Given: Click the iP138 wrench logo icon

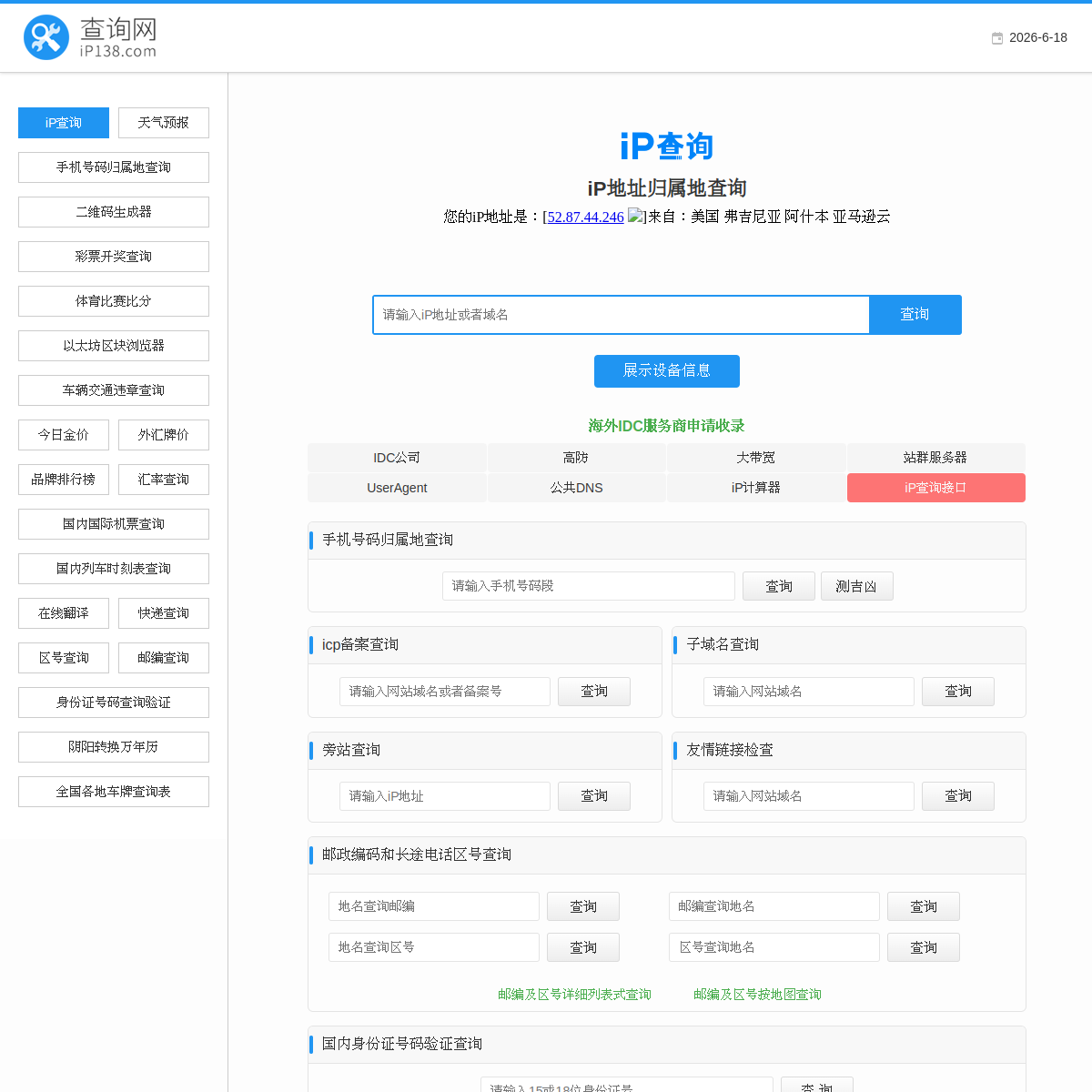Looking at the screenshot, I should (46, 37).
